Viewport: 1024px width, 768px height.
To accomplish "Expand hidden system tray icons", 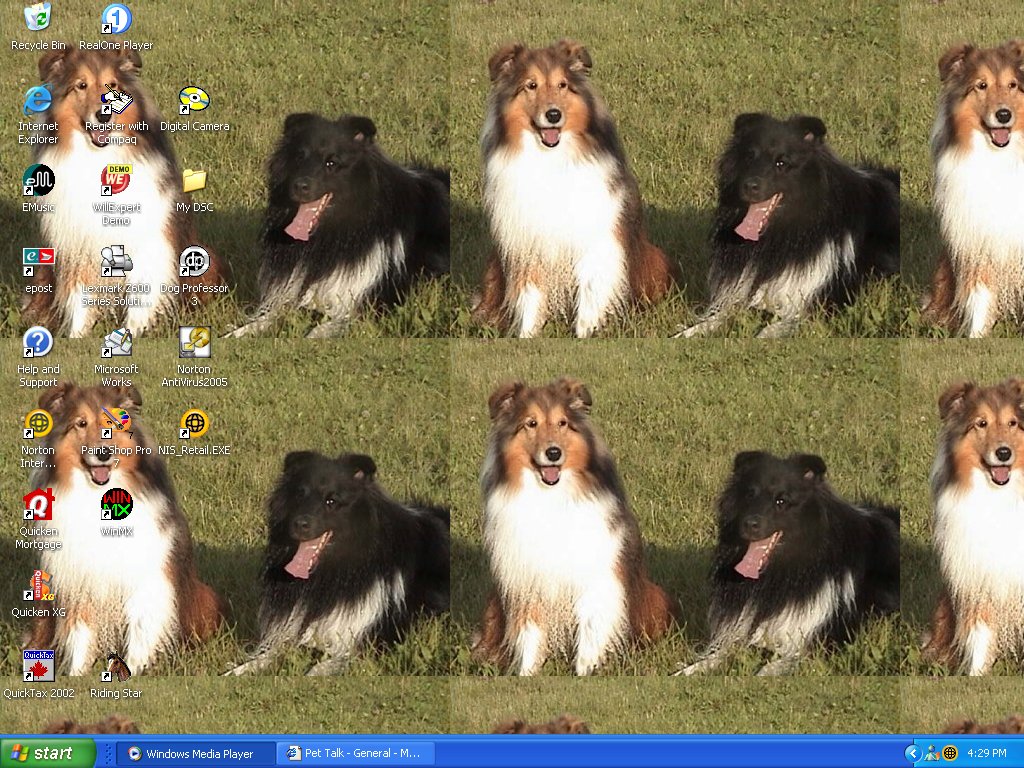I will coord(913,754).
